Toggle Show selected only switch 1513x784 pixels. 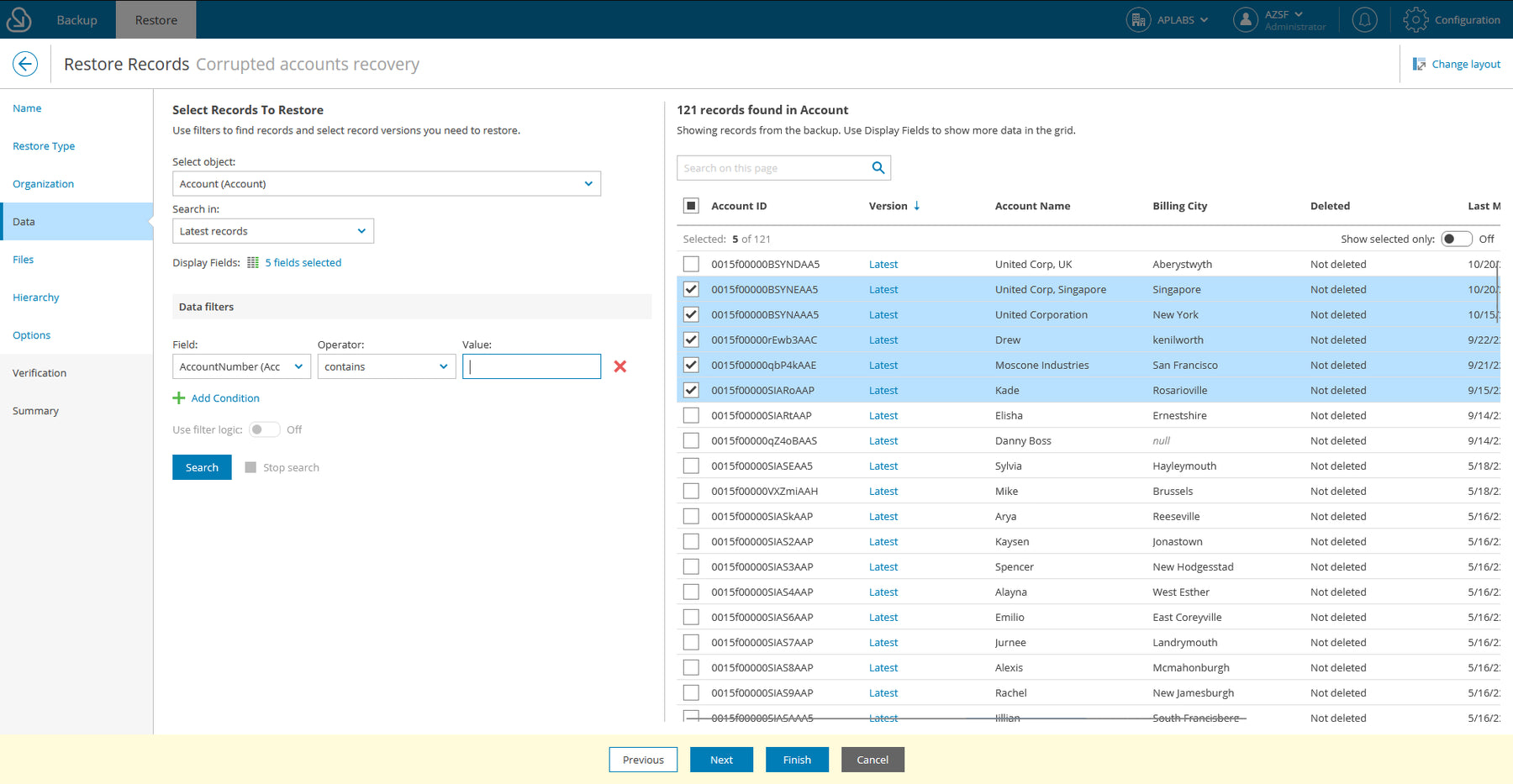click(x=1456, y=239)
